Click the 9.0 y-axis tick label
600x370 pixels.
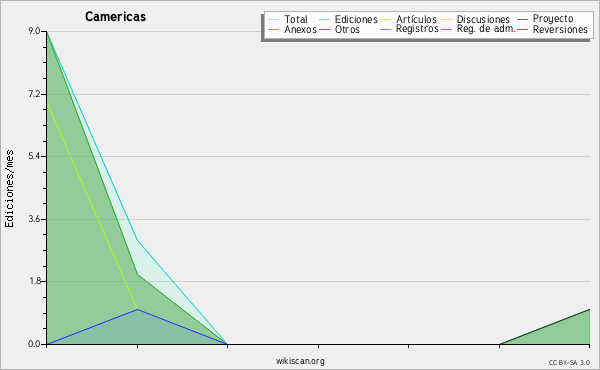point(34,31)
